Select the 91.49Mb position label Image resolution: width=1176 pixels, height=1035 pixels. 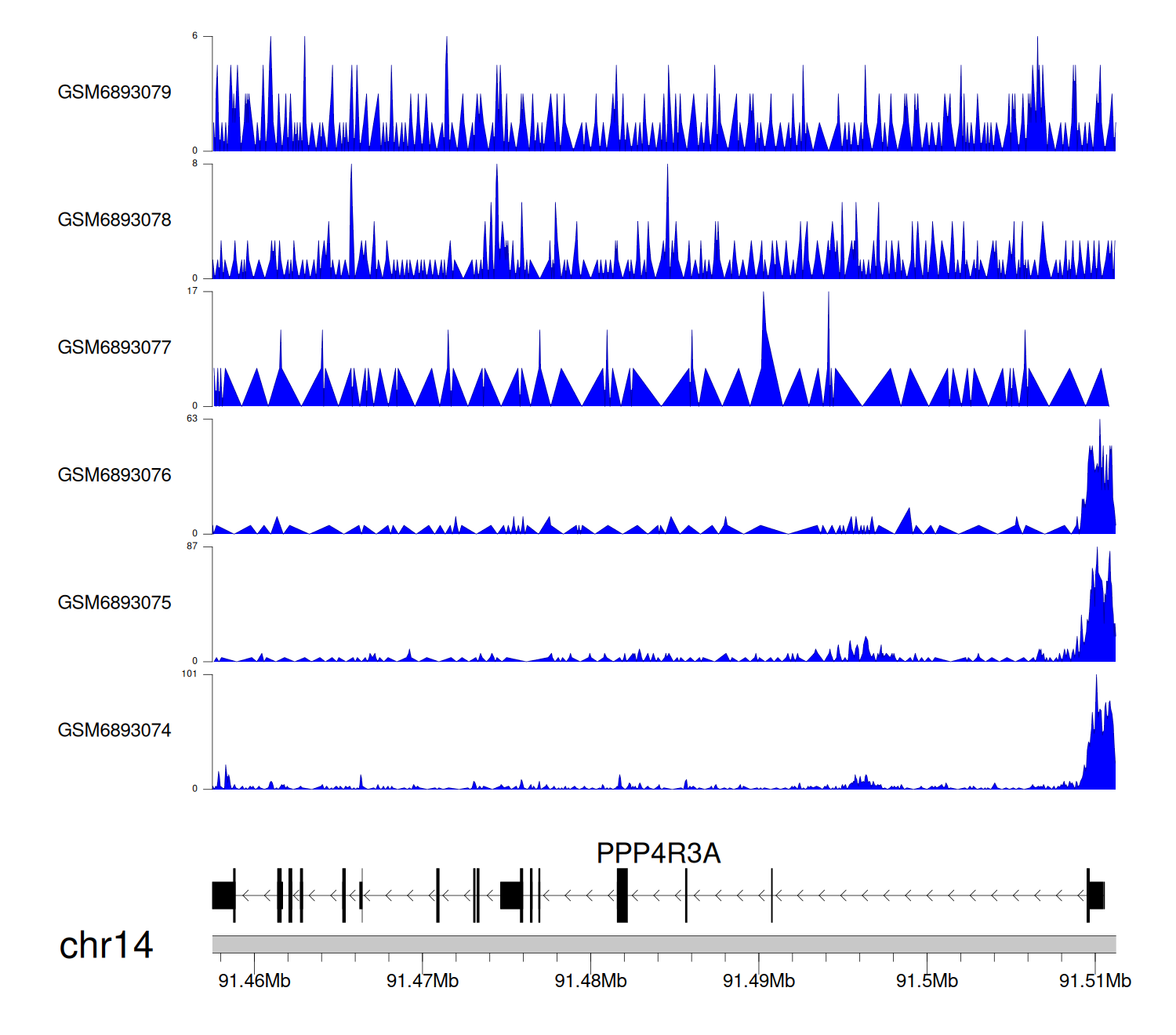(x=758, y=981)
